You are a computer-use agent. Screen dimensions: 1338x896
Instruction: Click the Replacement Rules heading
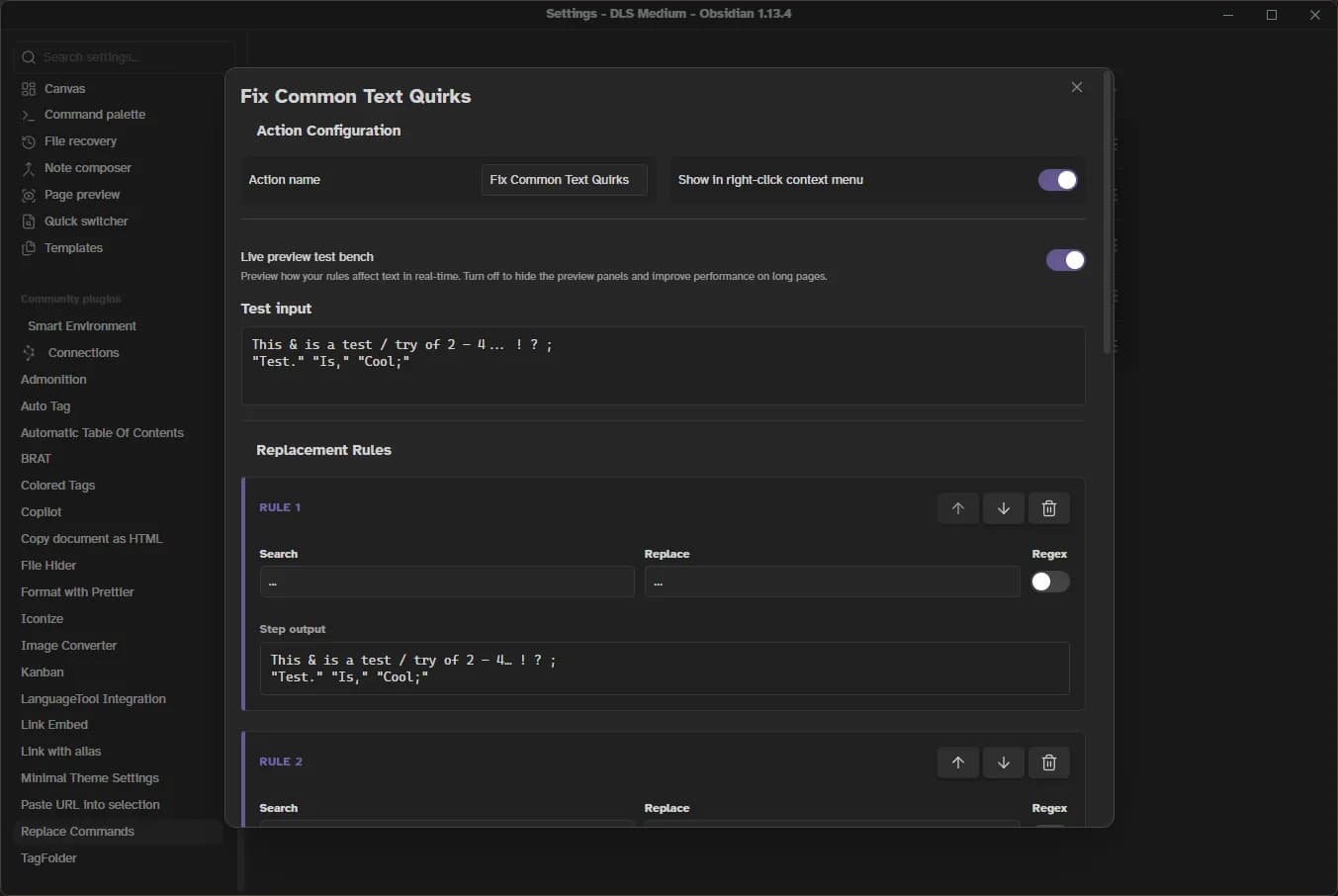[323, 450]
